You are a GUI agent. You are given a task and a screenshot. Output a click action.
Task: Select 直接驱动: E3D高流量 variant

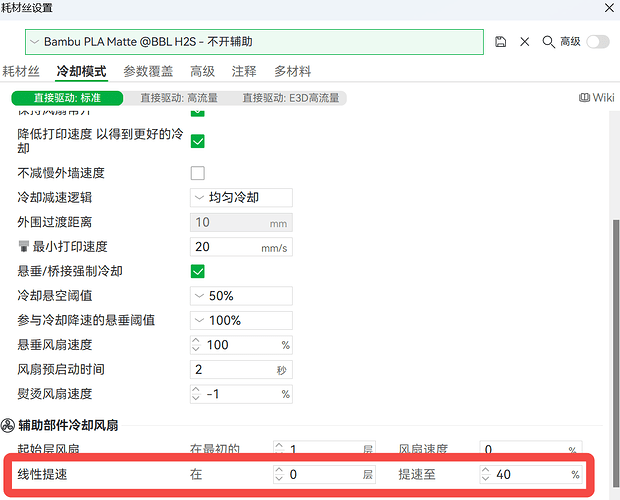click(291, 98)
